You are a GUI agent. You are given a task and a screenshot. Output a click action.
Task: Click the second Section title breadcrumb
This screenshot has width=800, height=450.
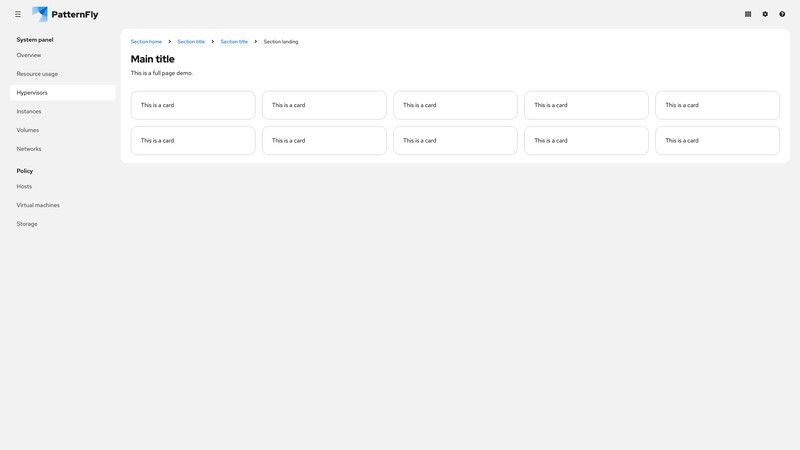(x=234, y=42)
